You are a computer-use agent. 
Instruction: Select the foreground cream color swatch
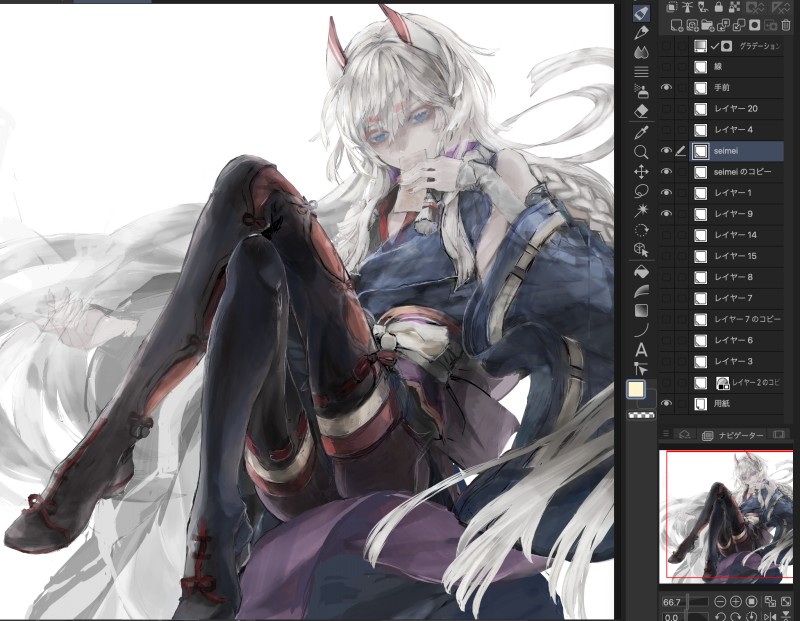click(636, 389)
